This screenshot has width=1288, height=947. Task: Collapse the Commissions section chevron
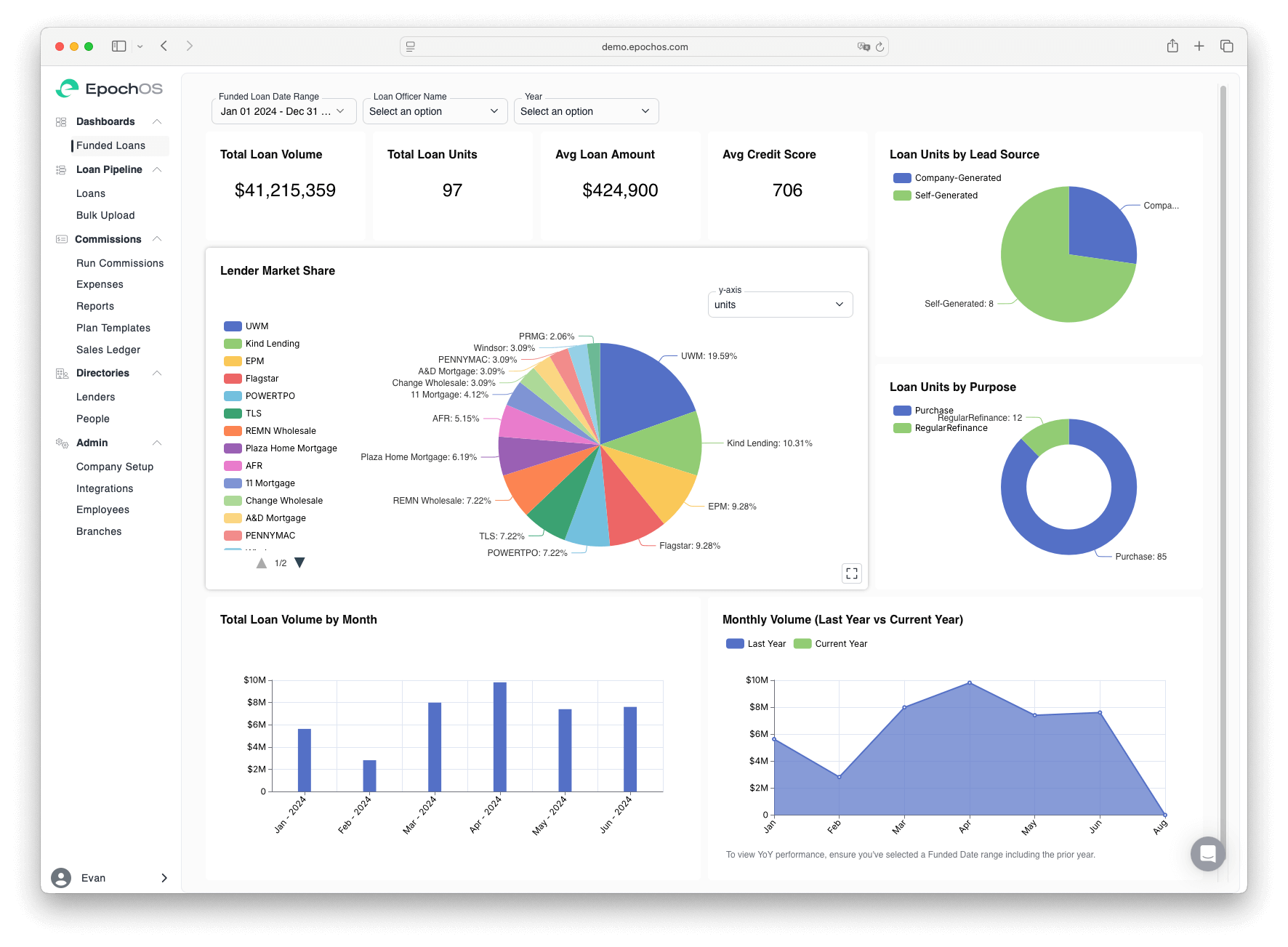tap(157, 239)
